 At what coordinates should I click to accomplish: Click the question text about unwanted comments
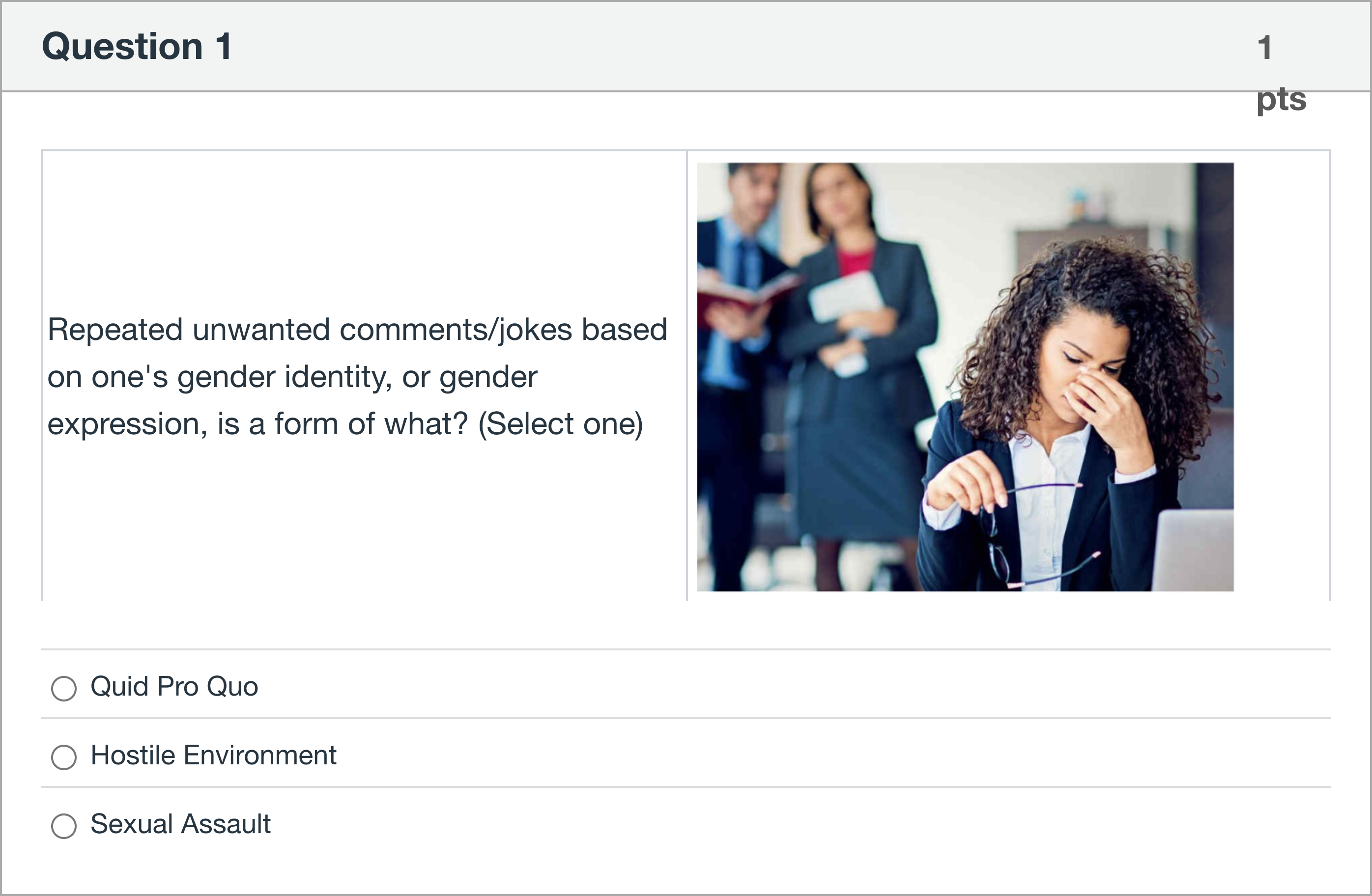pyautogui.click(x=357, y=376)
